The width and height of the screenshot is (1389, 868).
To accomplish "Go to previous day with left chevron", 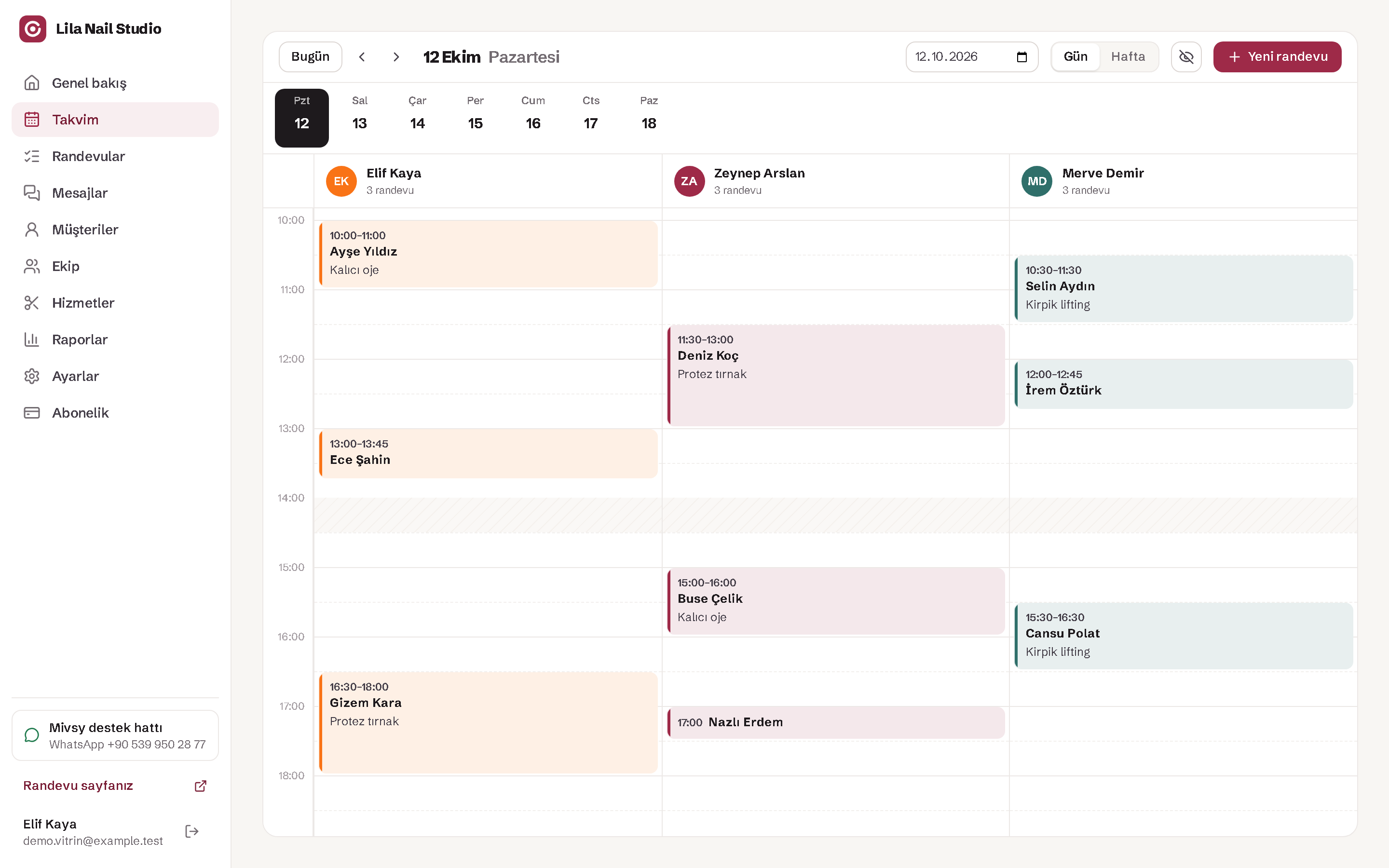I will [x=362, y=57].
